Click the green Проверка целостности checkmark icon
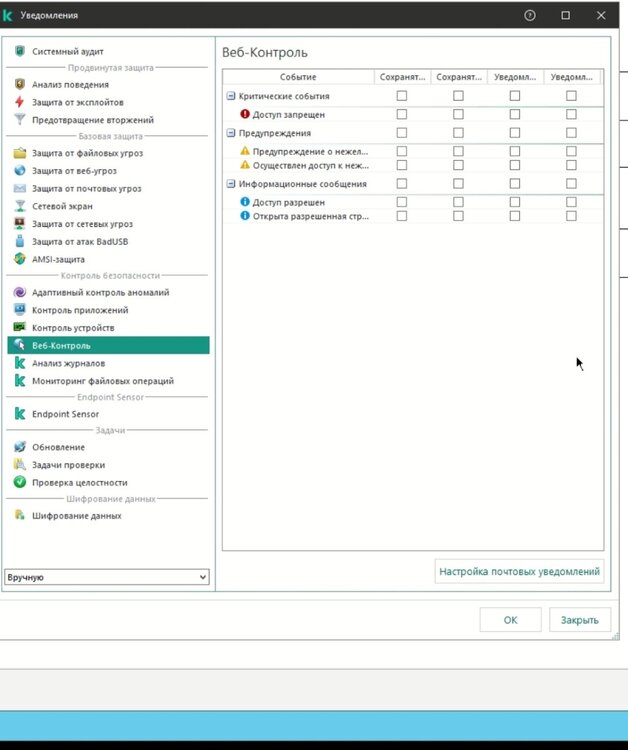This screenshot has height=750, width=628. [20, 482]
